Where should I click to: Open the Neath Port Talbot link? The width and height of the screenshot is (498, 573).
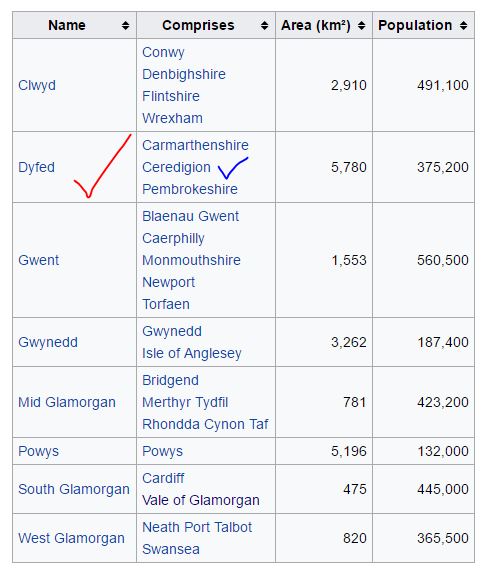pyautogui.click(x=197, y=527)
